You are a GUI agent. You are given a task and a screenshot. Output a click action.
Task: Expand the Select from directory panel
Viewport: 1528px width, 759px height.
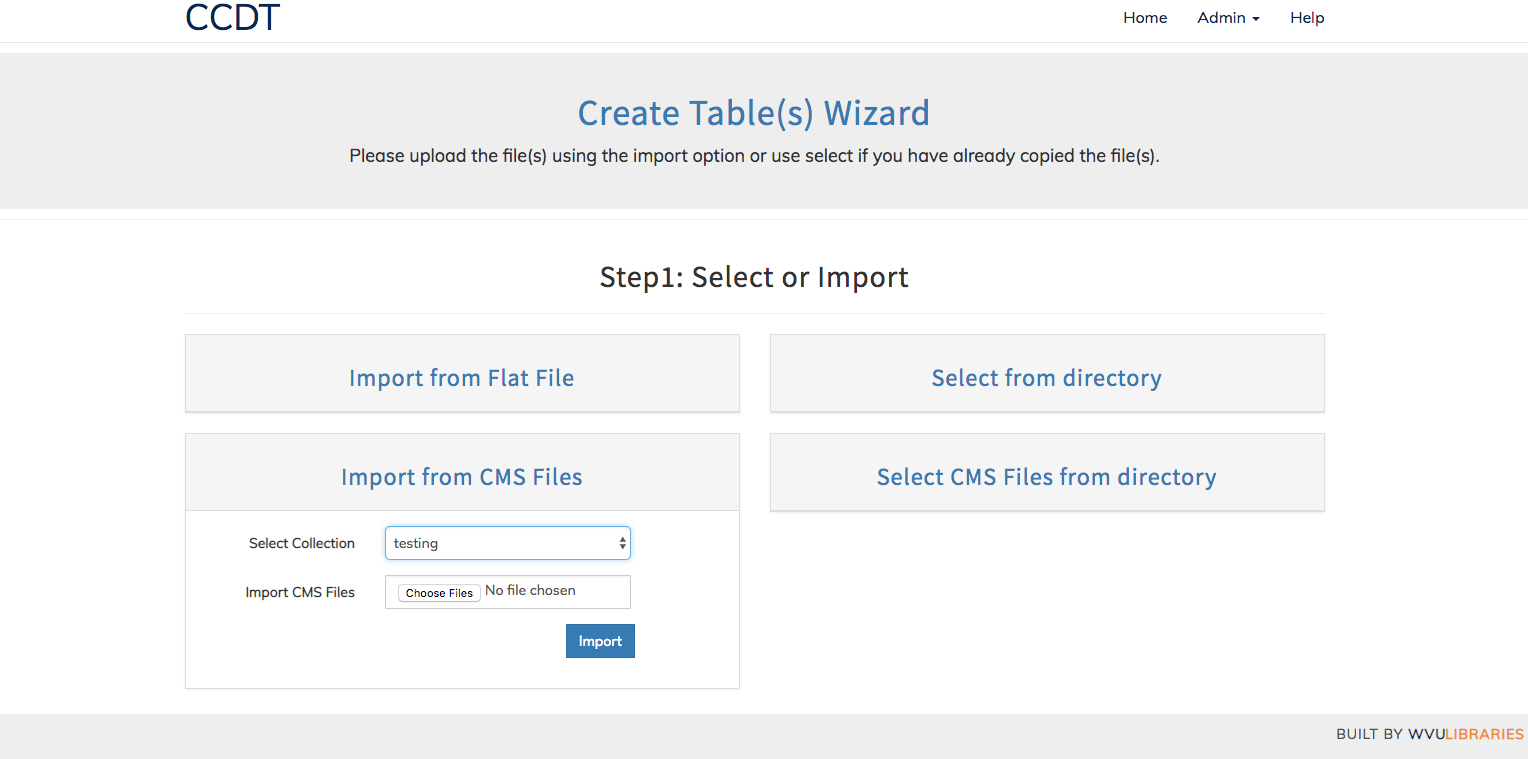point(1046,377)
